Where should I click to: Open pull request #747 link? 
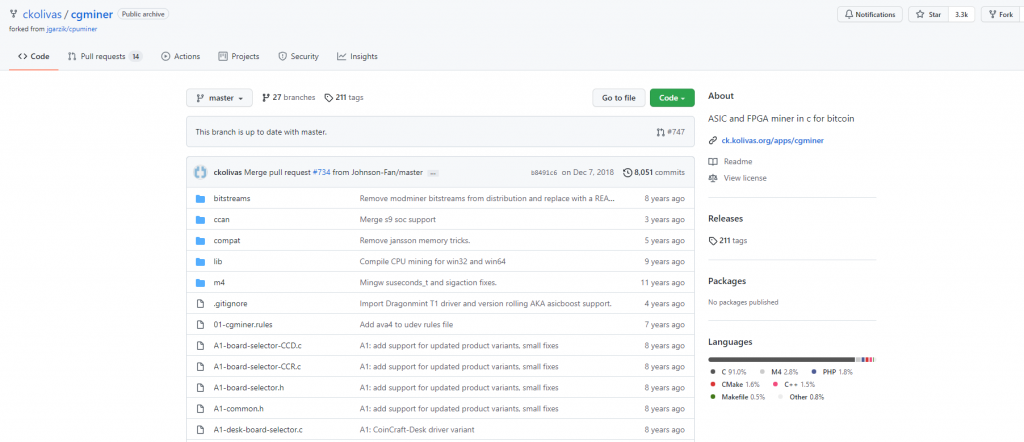[x=671, y=132]
